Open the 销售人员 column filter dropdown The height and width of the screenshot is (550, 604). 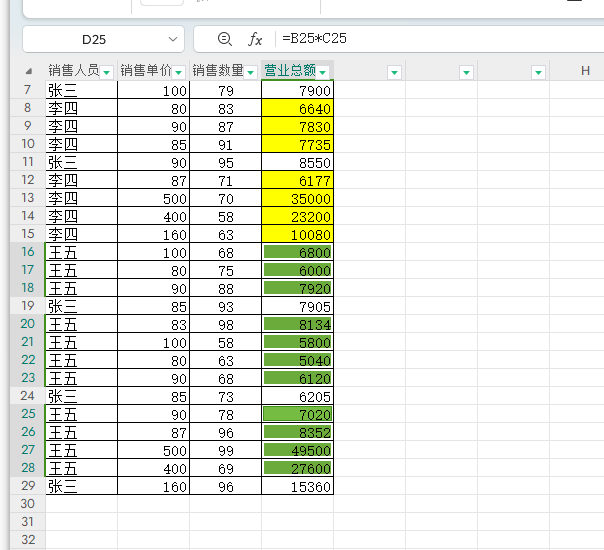(x=107, y=72)
